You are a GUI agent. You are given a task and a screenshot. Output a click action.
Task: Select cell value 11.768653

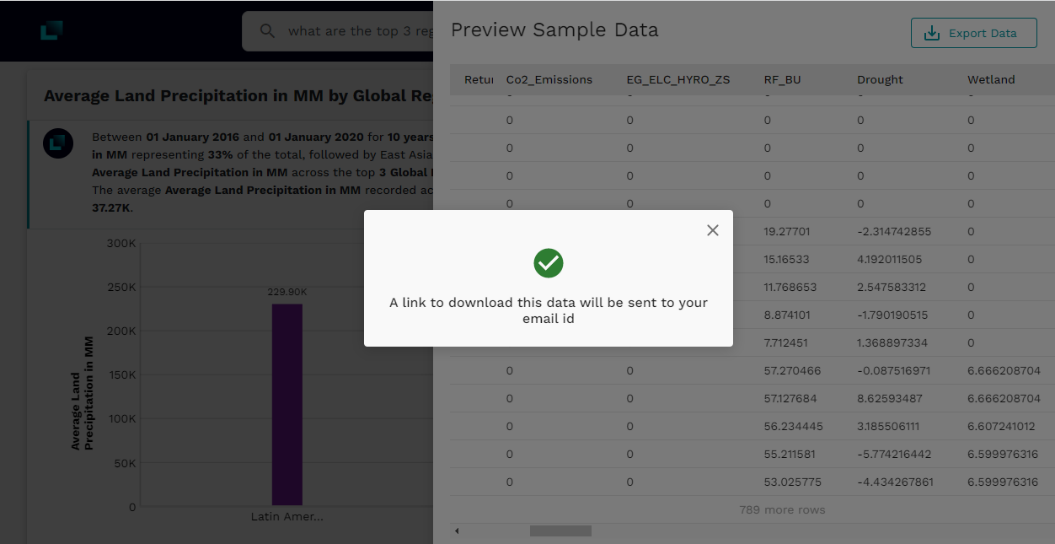pyautogui.click(x=791, y=287)
